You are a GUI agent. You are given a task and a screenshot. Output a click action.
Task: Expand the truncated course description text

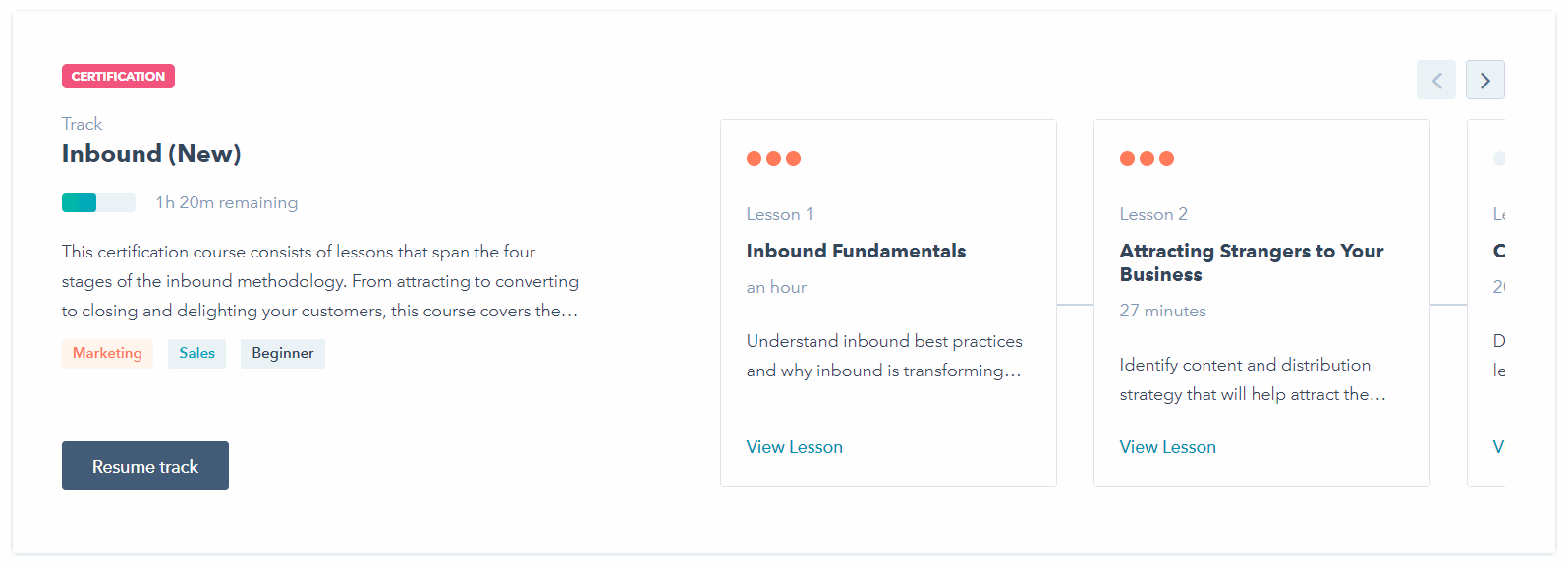tap(320, 281)
